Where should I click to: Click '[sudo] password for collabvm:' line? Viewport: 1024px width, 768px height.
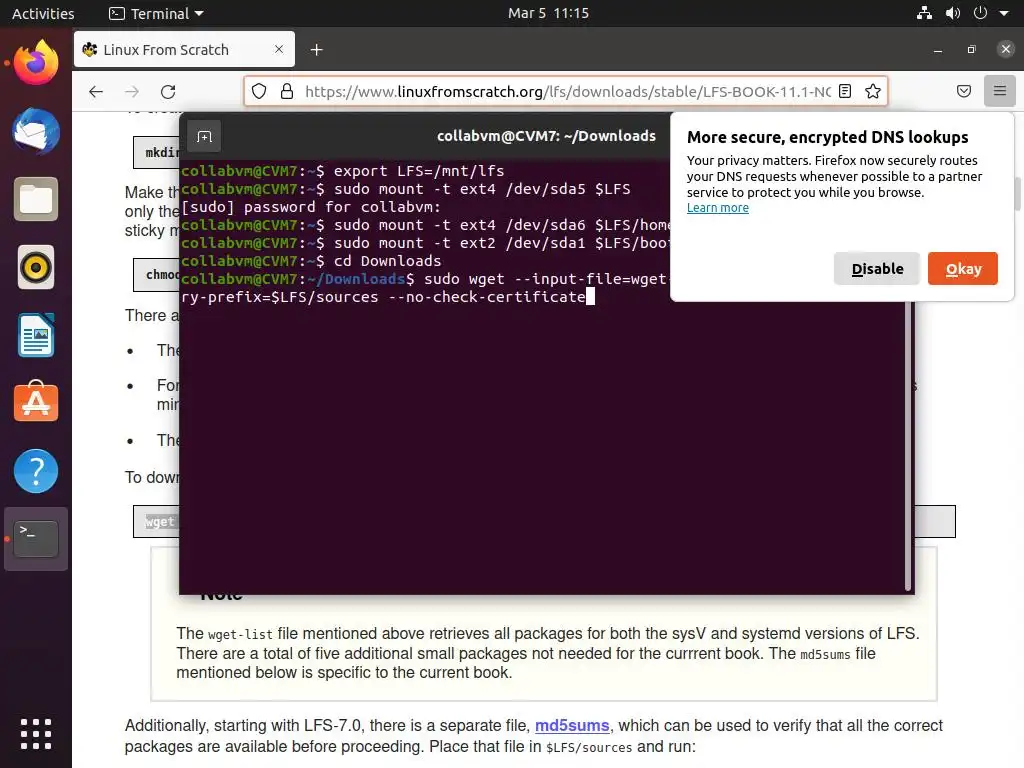point(311,207)
